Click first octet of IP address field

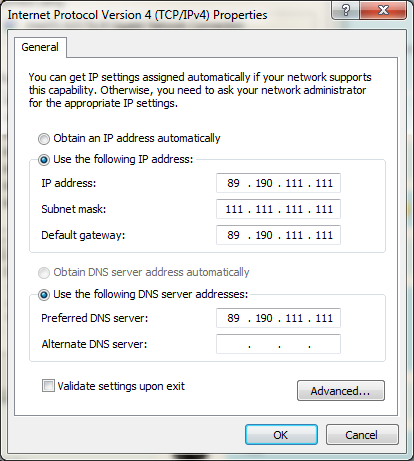pyautogui.click(x=233, y=183)
